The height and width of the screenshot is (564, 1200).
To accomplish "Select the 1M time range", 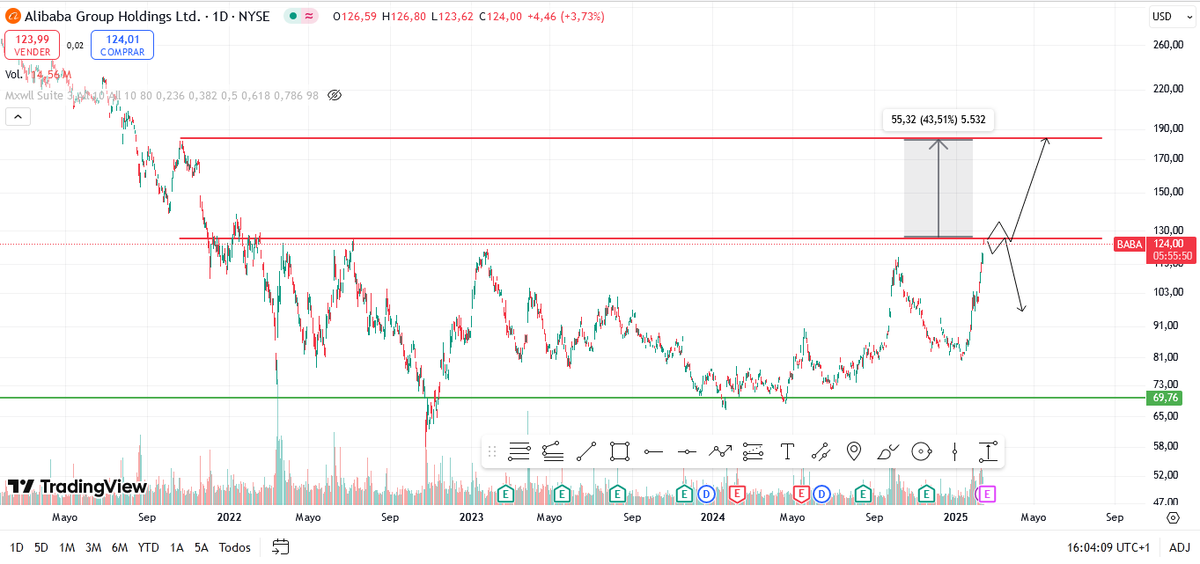I will tap(67, 547).
